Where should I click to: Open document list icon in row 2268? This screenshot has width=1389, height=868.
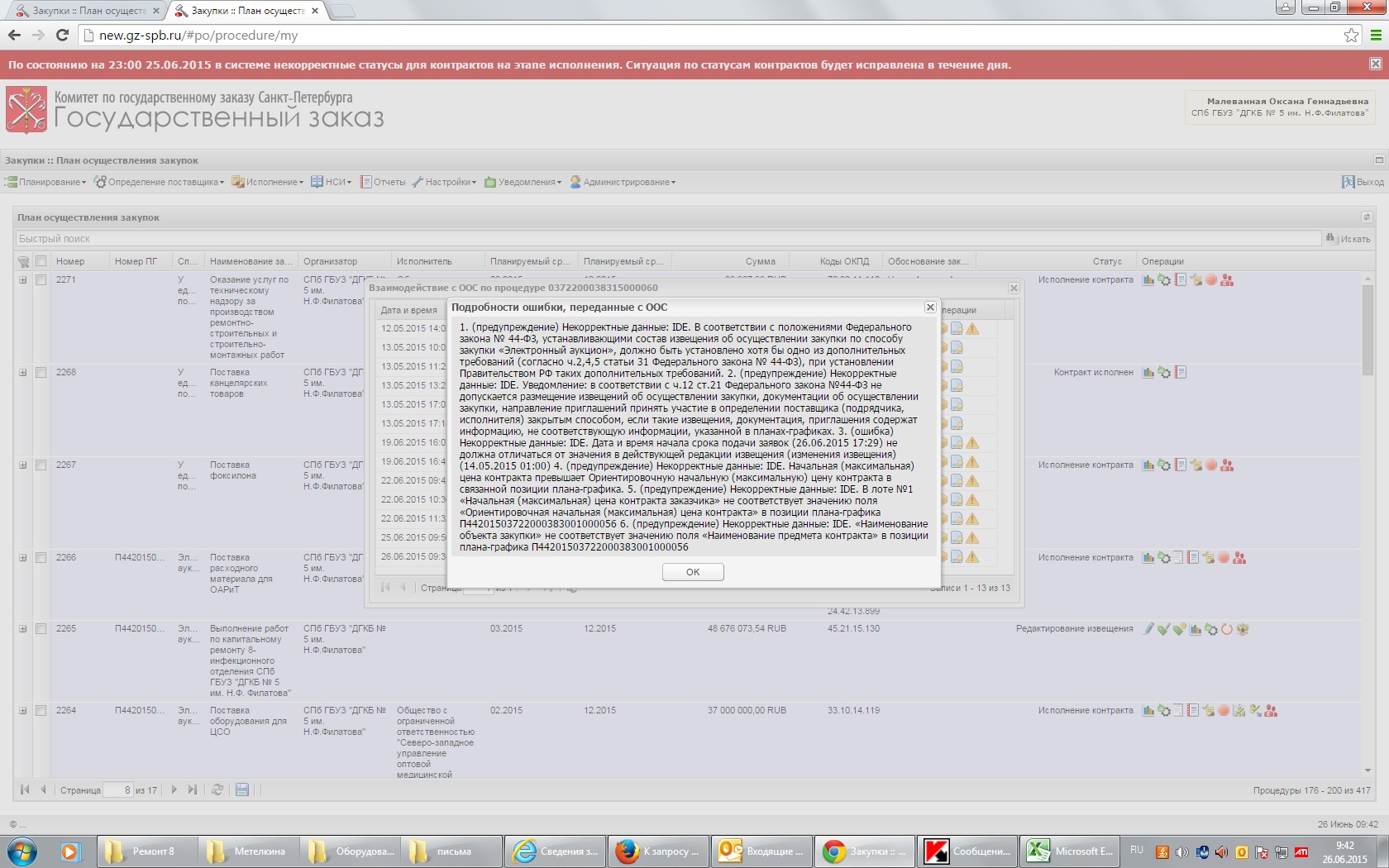click(x=1180, y=373)
